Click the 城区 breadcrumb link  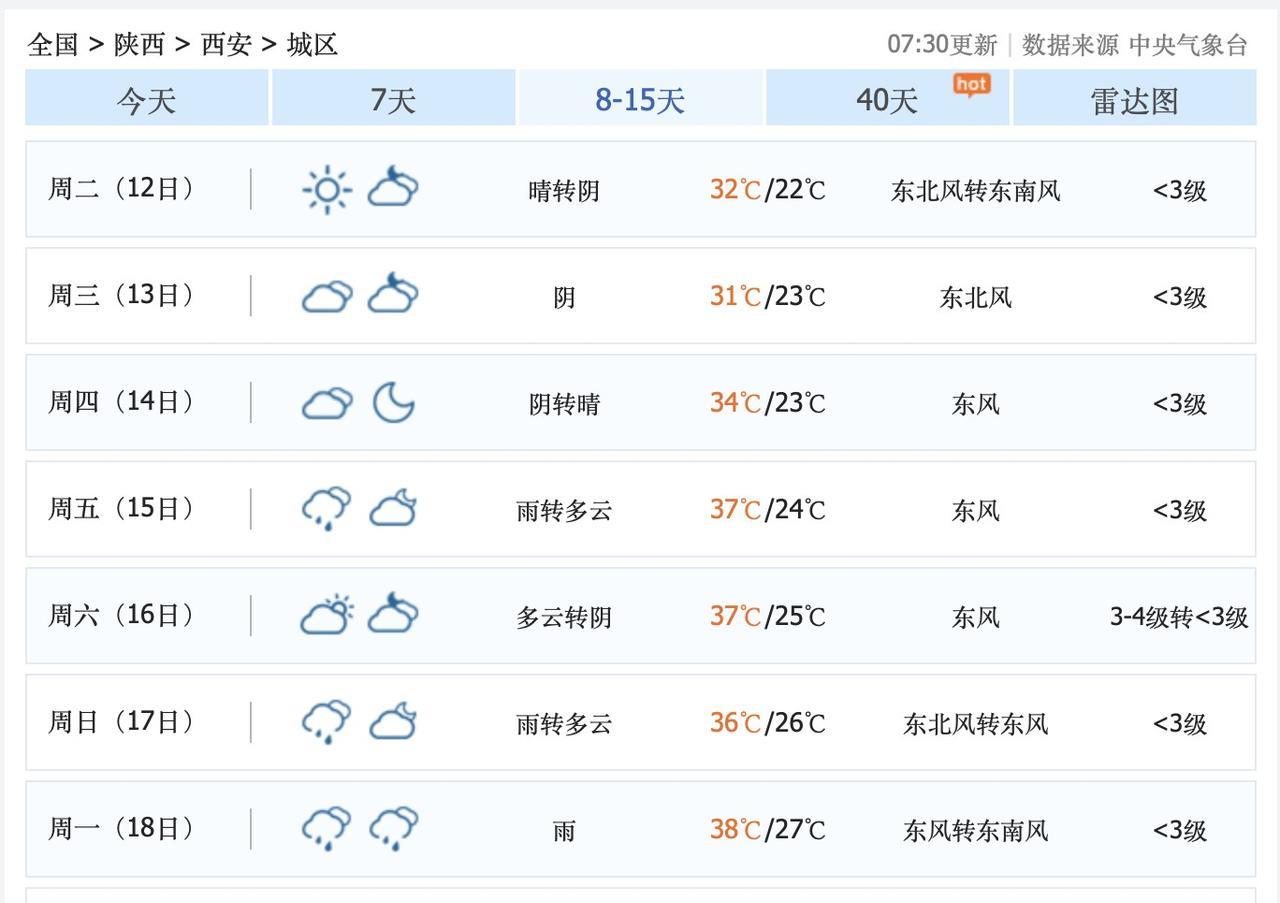coord(312,44)
